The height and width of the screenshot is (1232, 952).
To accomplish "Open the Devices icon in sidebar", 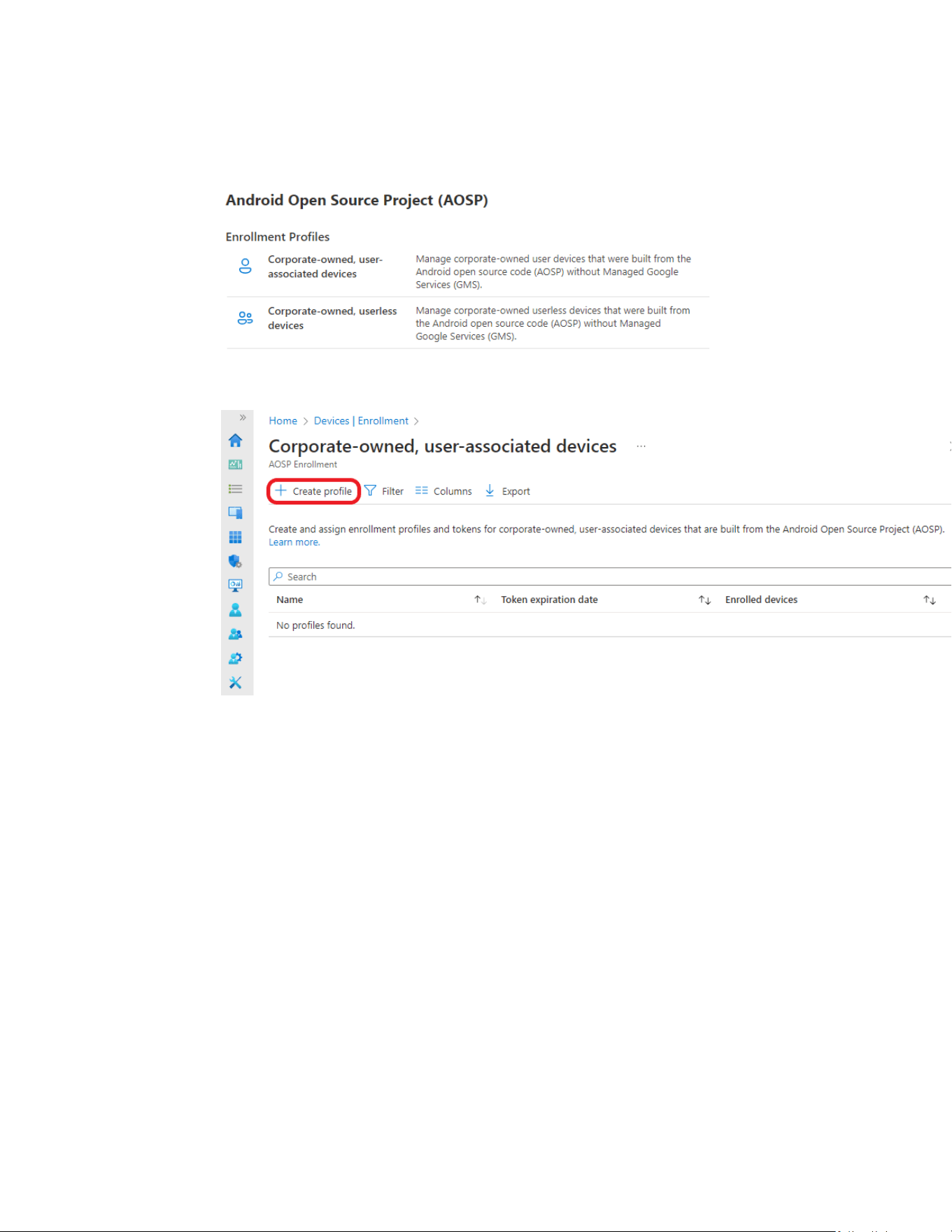I will pos(235,513).
